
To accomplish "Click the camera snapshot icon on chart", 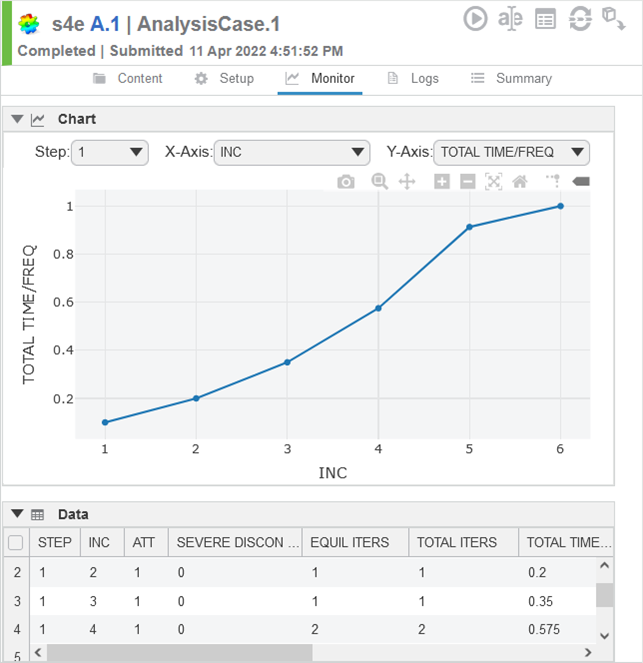I will coord(345,182).
